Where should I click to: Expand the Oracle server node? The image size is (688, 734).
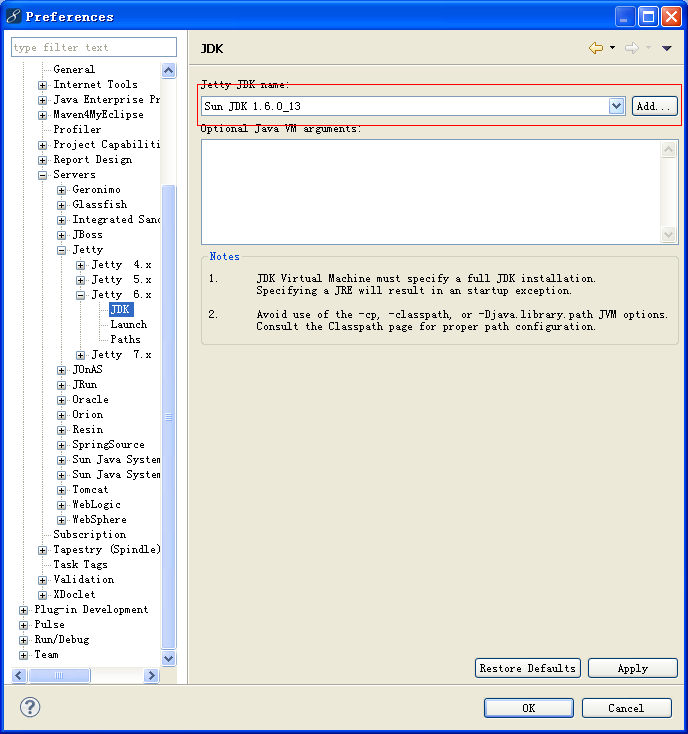(x=61, y=400)
